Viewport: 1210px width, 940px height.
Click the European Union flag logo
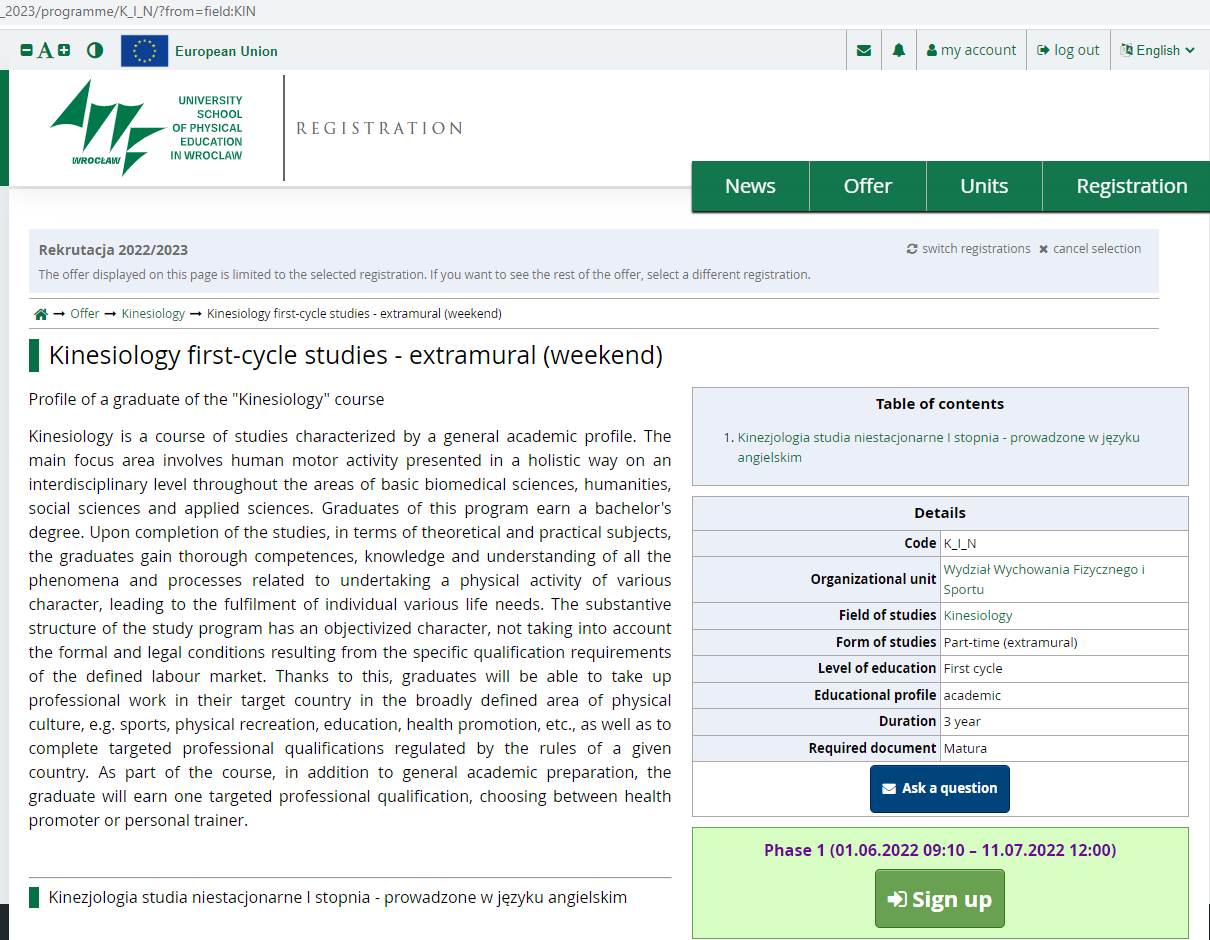145,51
